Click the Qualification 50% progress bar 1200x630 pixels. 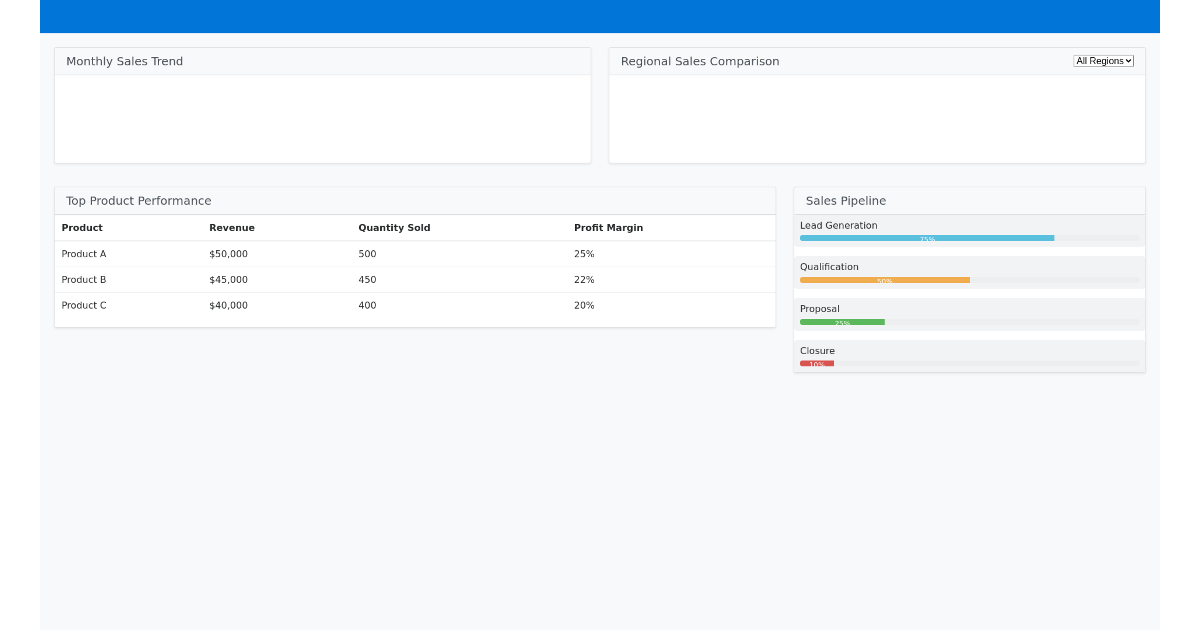[884, 280]
